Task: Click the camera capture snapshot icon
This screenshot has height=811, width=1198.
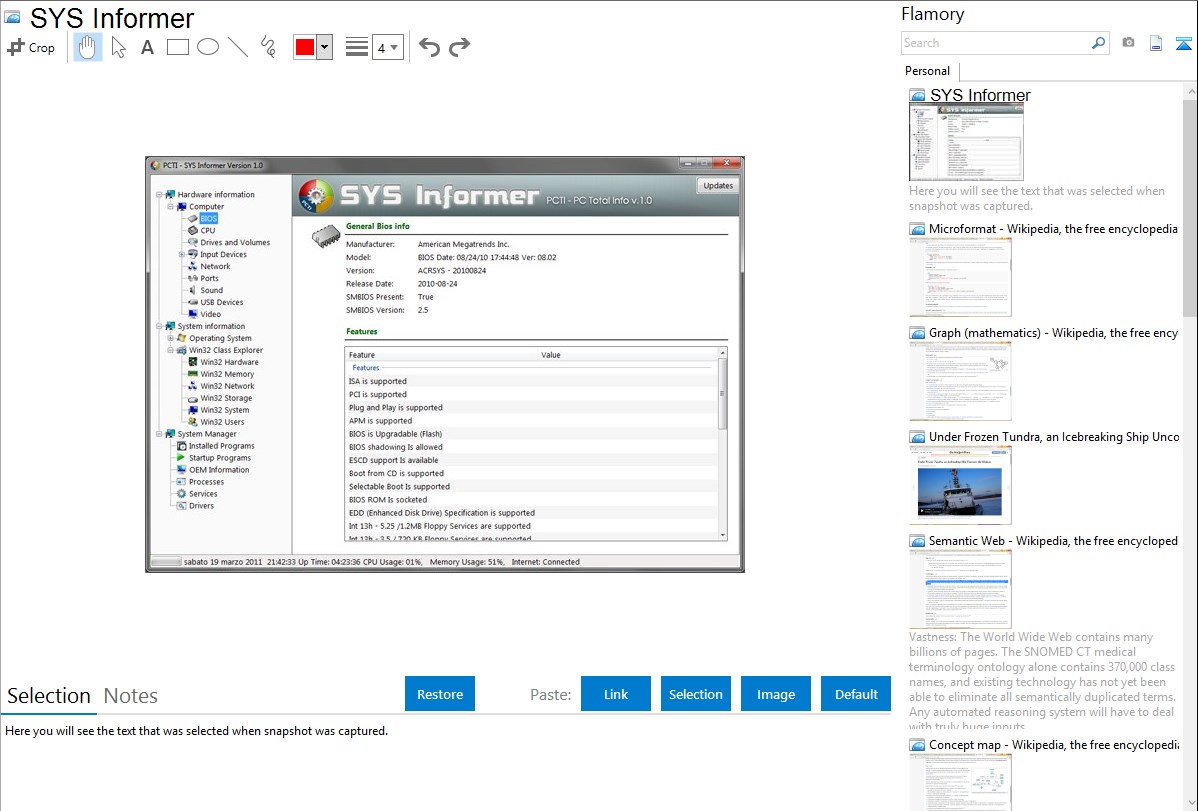Action: pos(1128,43)
